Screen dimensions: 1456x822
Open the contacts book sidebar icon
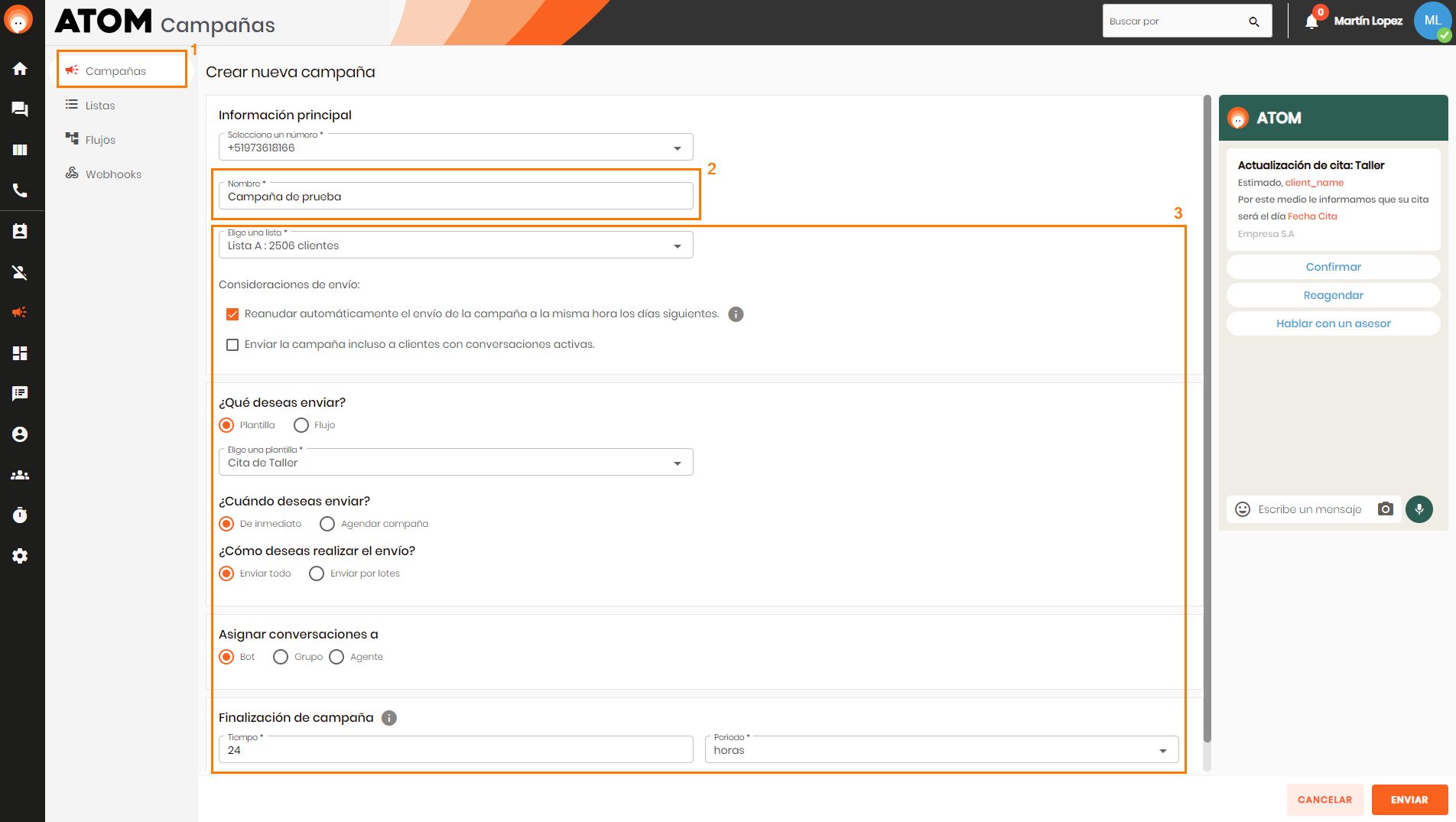click(x=20, y=231)
